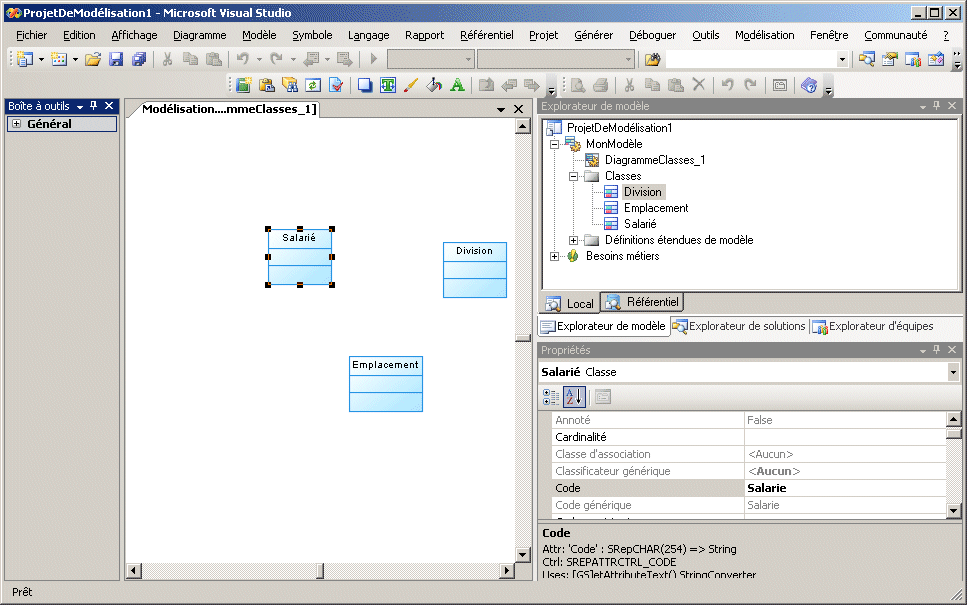Screen dimensions: 967x605
Task: Open the Modèle menu
Action: point(259,35)
